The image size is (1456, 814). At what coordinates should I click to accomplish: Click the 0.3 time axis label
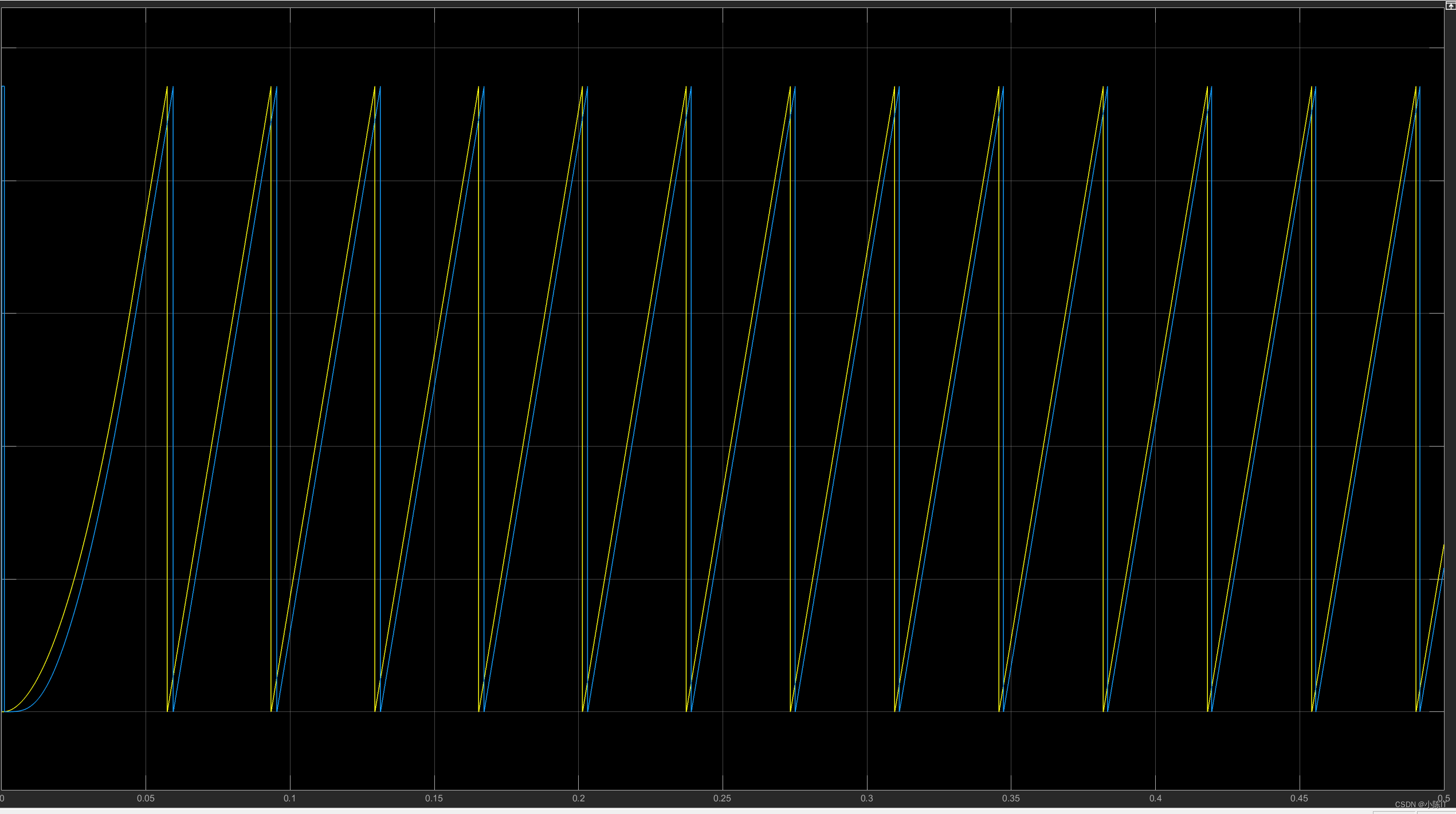click(x=867, y=798)
